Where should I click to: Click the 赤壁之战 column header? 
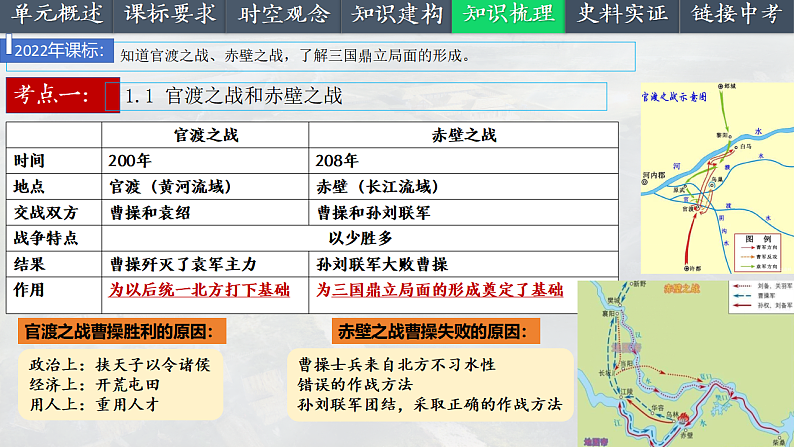click(x=464, y=135)
